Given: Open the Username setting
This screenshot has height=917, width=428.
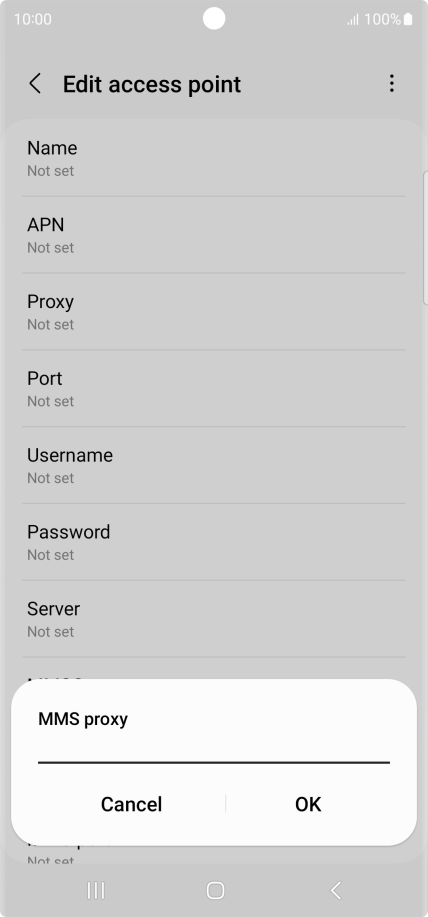Looking at the screenshot, I should [214, 465].
